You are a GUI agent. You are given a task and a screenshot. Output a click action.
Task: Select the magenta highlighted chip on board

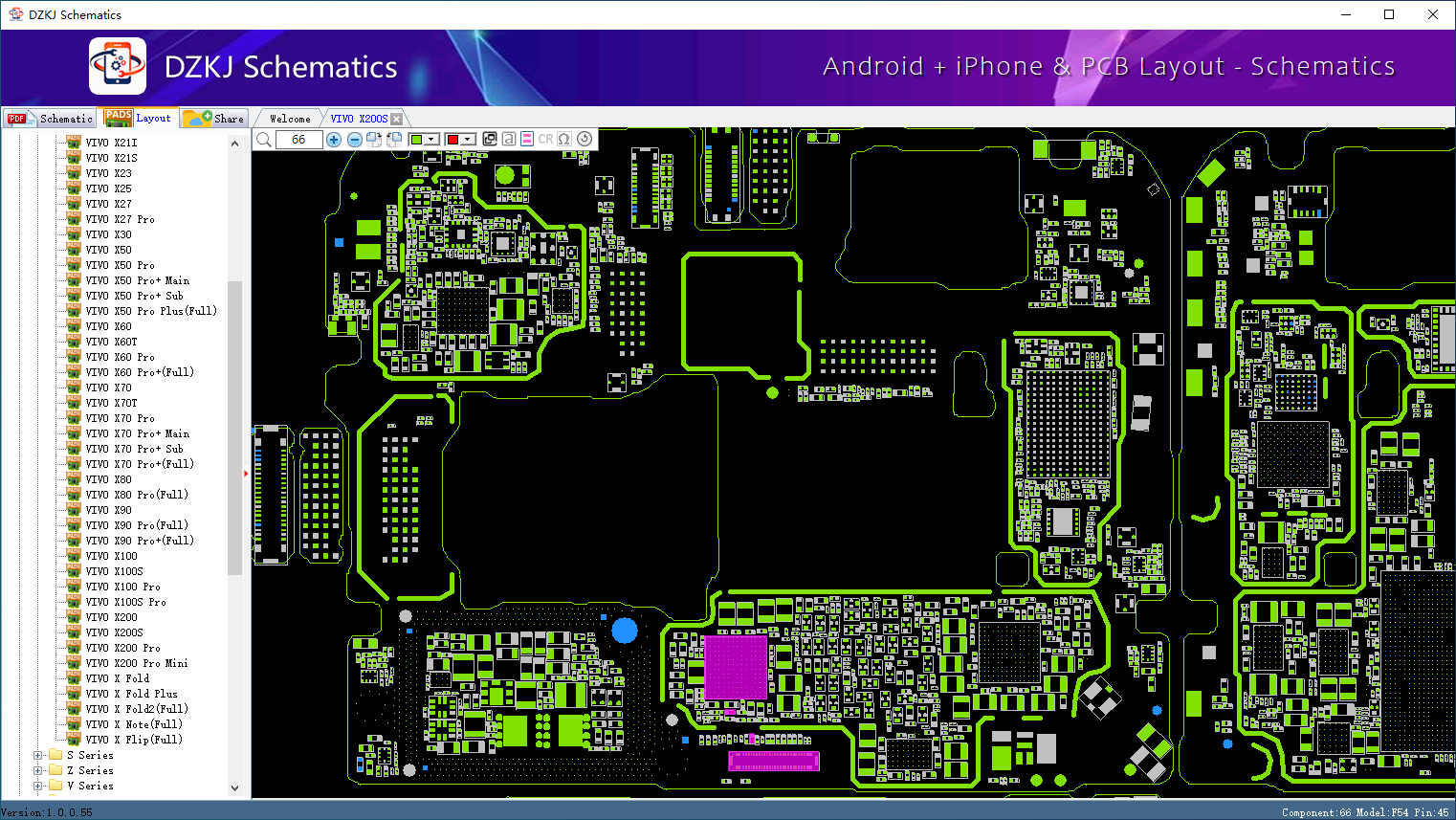[736, 667]
